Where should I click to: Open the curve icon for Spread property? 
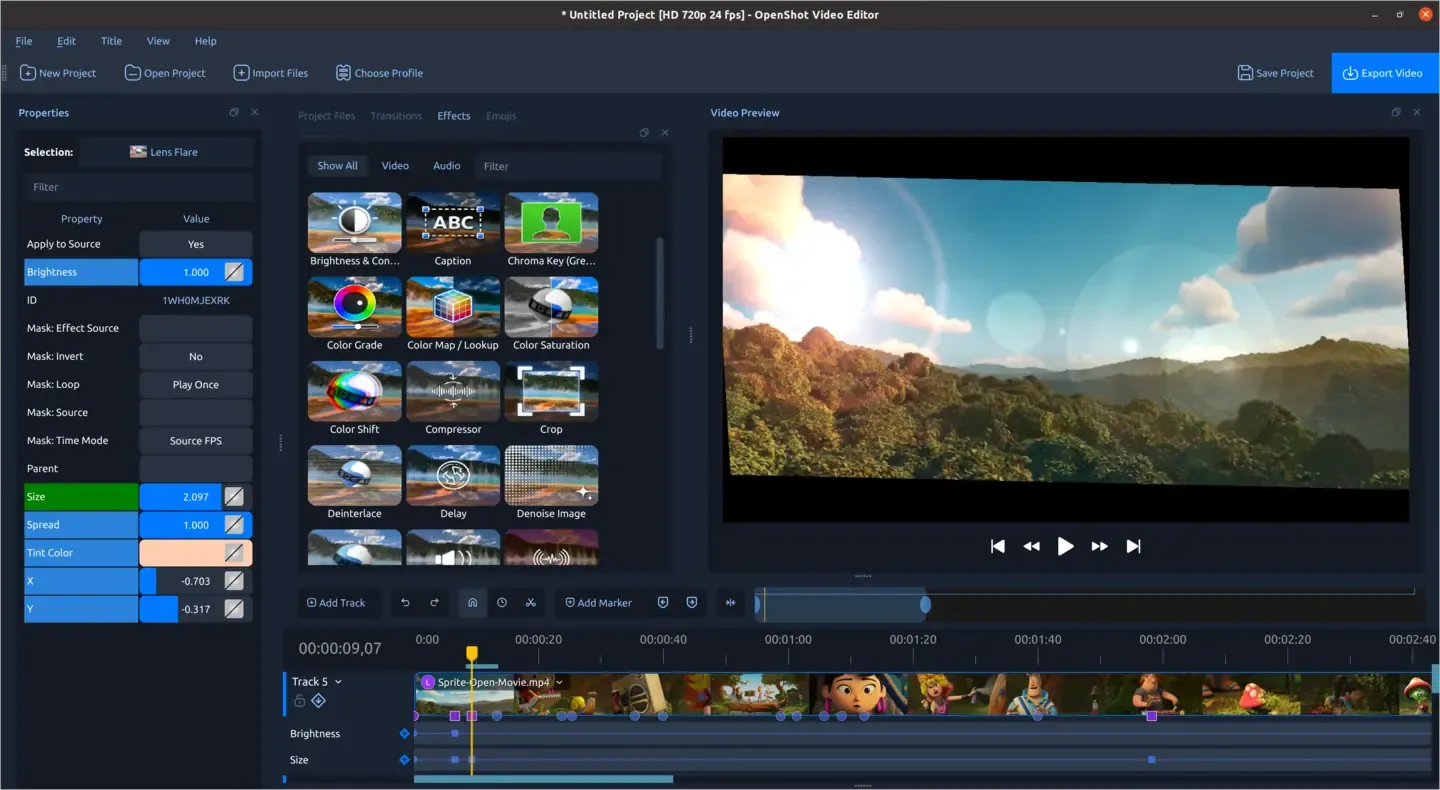pyautogui.click(x=234, y=525)
